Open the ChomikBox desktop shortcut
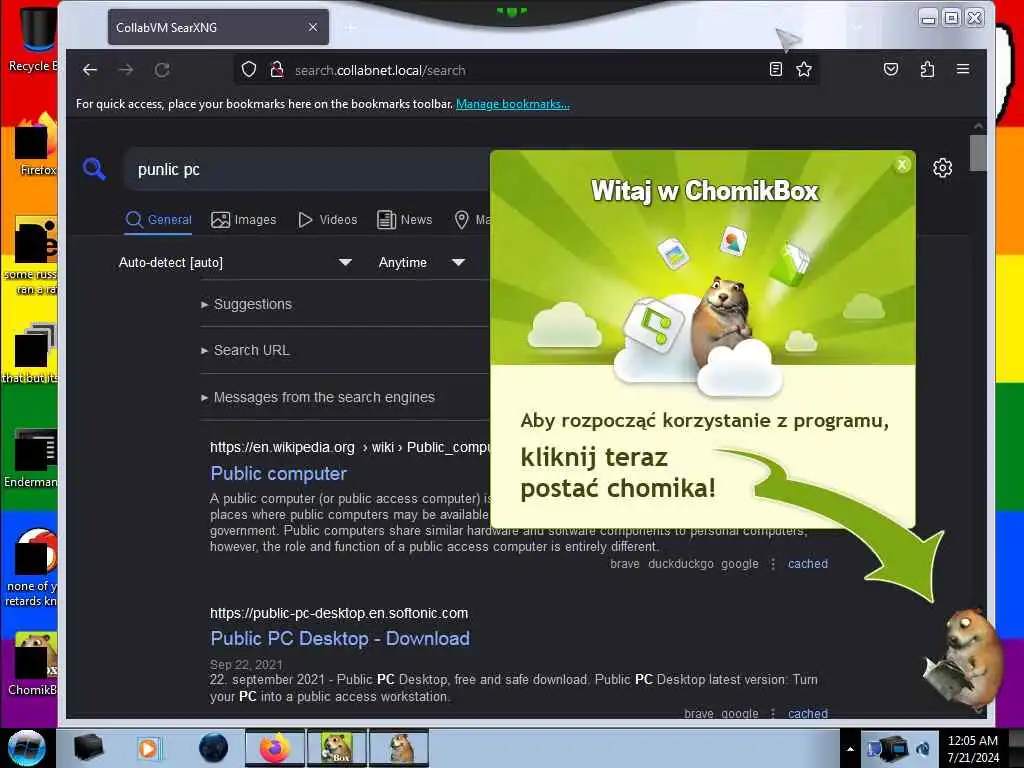The image size is (1024, 768). [33, 664]
